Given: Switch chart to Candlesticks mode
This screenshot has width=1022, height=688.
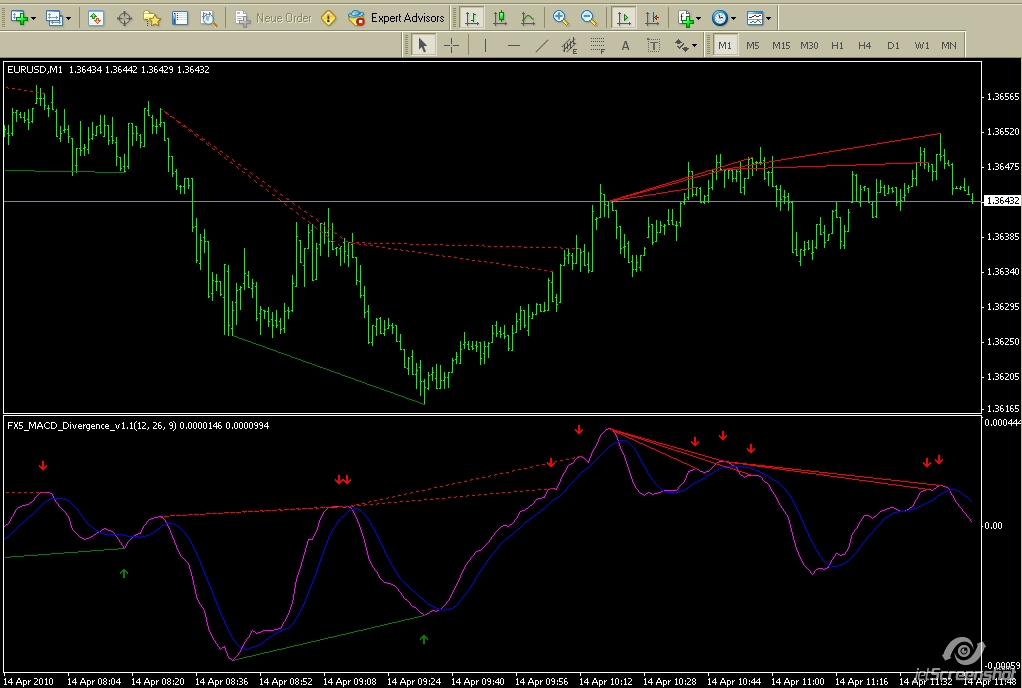Looking at the screenshot, I should 500,18.
